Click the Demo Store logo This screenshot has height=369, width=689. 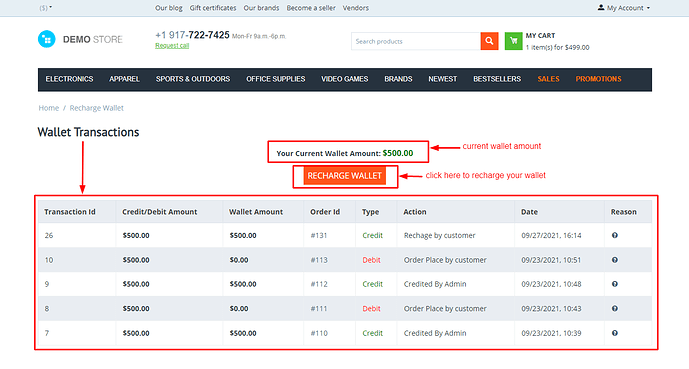coord(80,40)
